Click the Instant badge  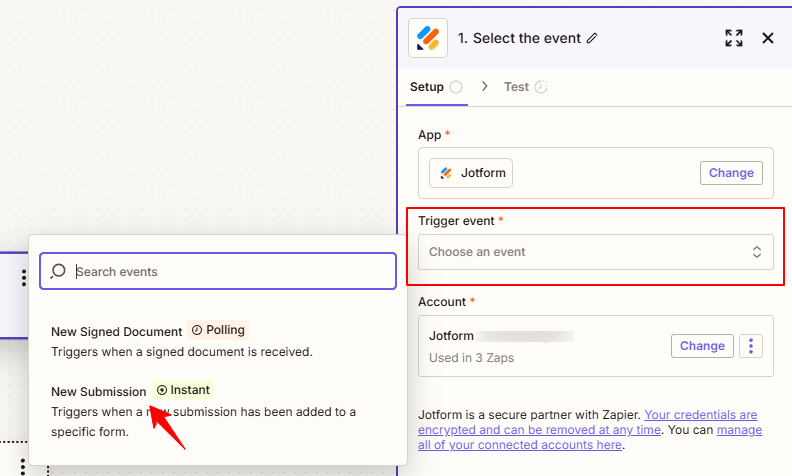(183, 390)
